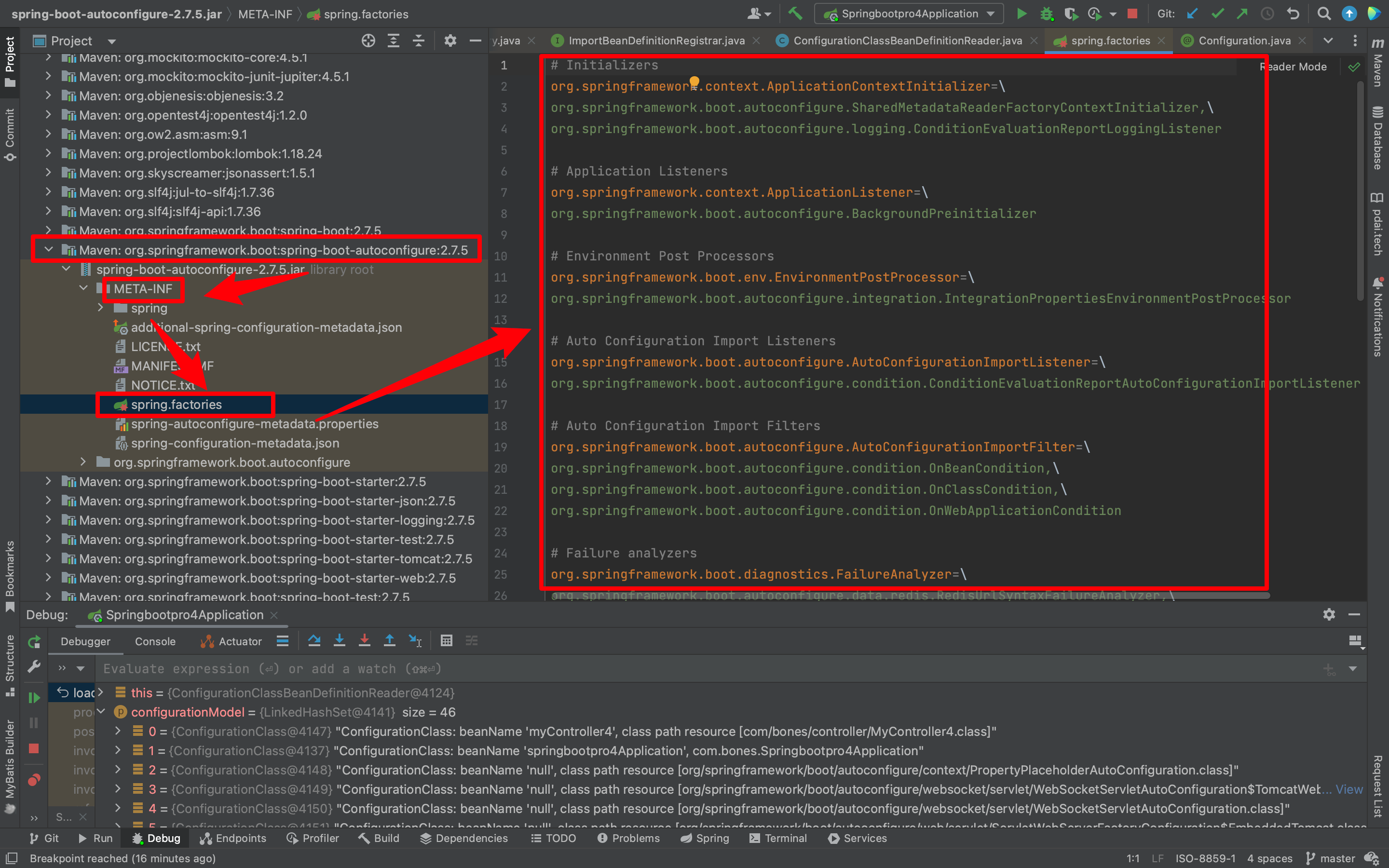Click the Debugger tab in debug panel
This screenshot has height=868, width=1389.
point(85,641)
